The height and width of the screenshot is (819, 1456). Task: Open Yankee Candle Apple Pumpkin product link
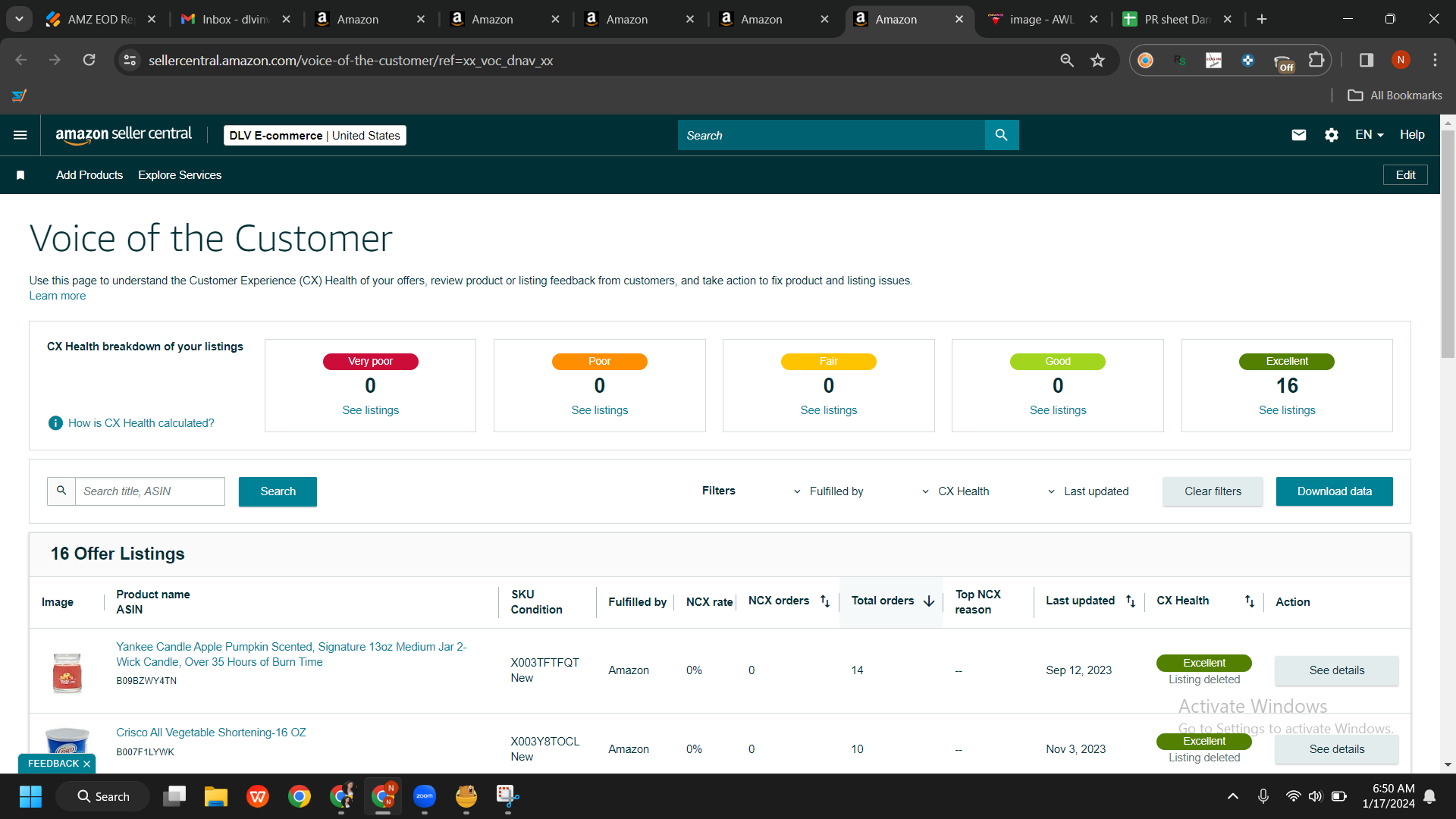tap(291, 654)
